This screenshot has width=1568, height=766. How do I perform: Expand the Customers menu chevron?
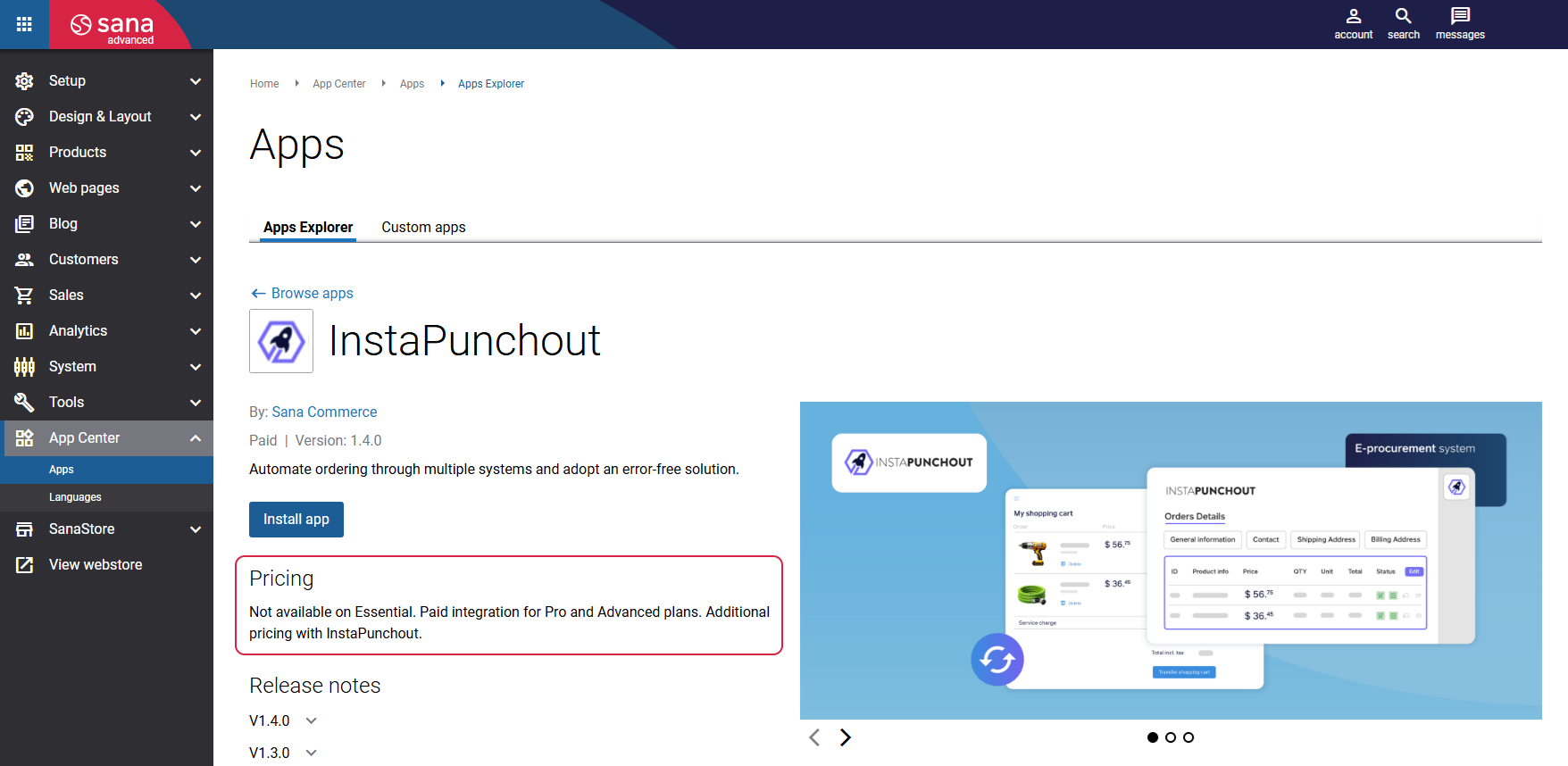[196, 260]
